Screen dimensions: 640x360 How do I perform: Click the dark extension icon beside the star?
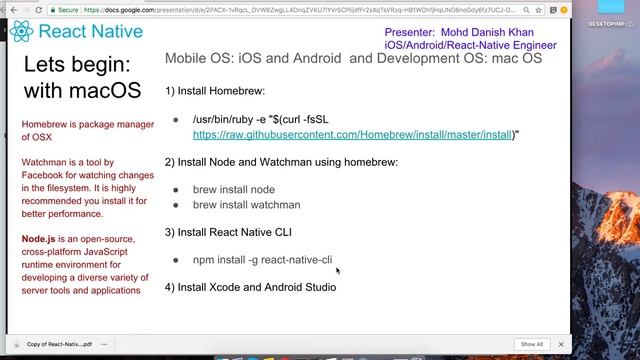point(553,10)
